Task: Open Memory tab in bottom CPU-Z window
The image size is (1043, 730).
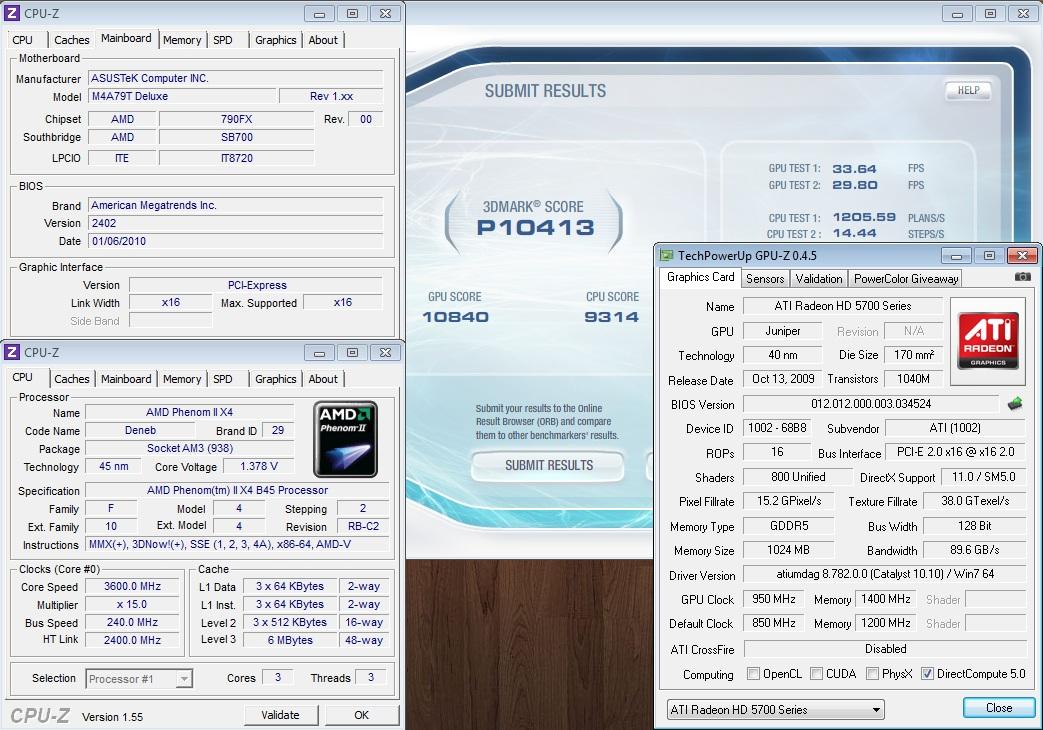Action: 182,379
